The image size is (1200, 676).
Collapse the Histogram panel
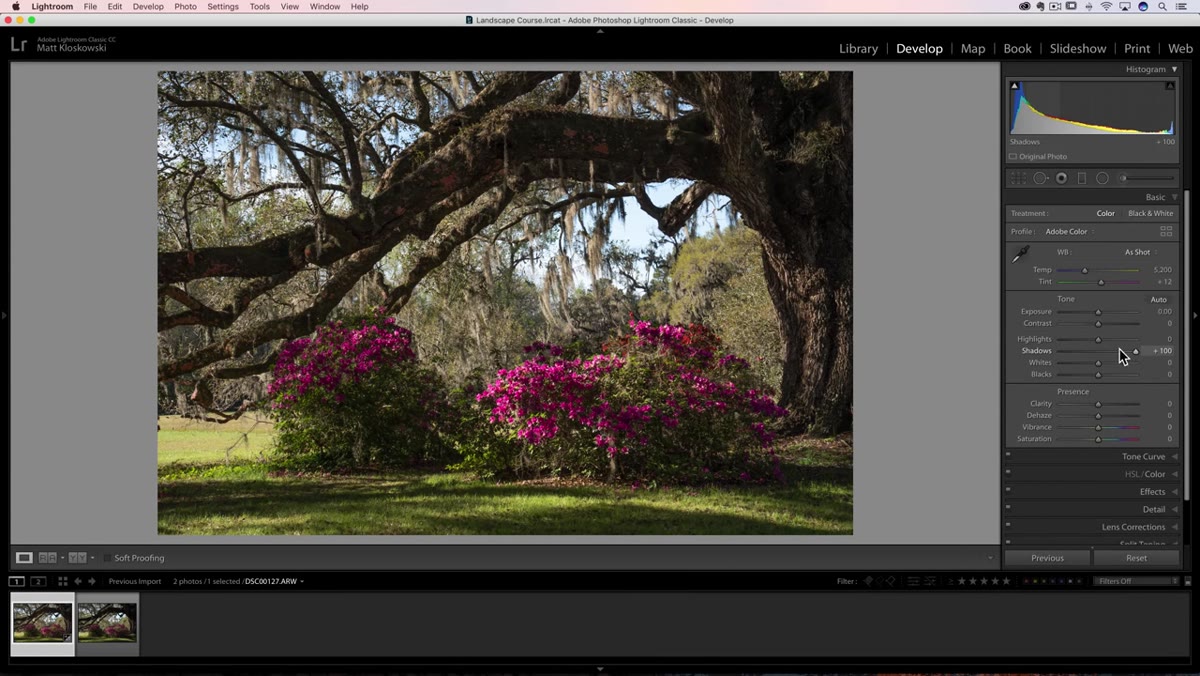point(1174,69)
